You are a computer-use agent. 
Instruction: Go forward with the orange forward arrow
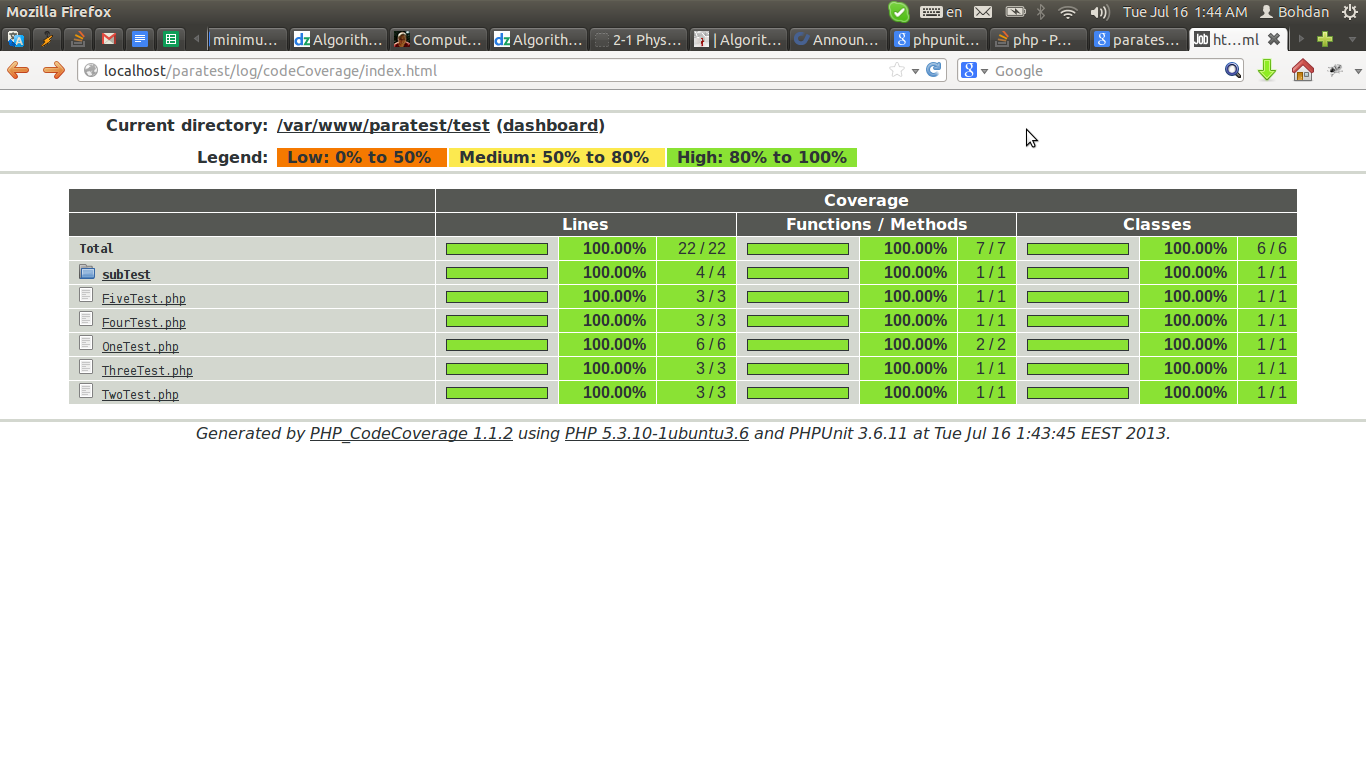(53, 70)
